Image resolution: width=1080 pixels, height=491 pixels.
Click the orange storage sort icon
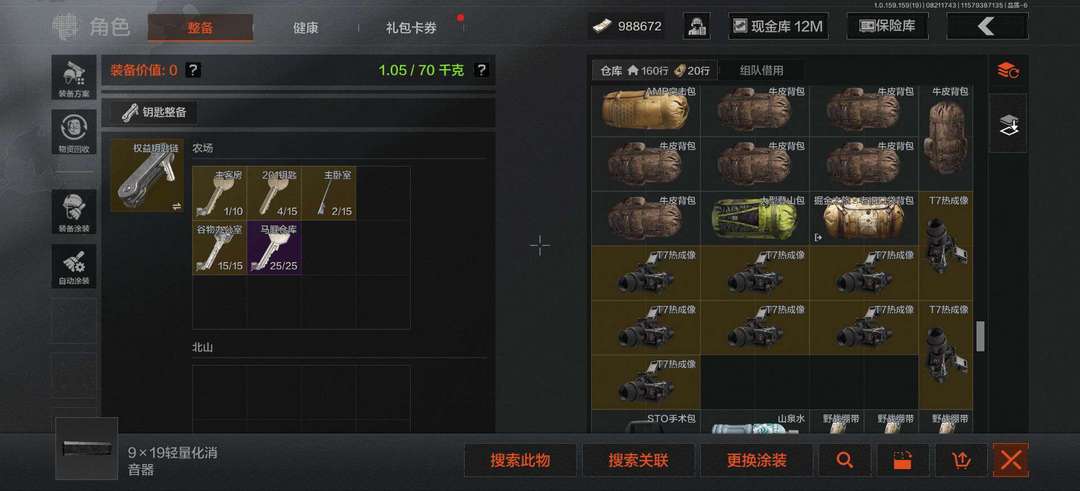pyautogui.click(x=1008, y=70)
